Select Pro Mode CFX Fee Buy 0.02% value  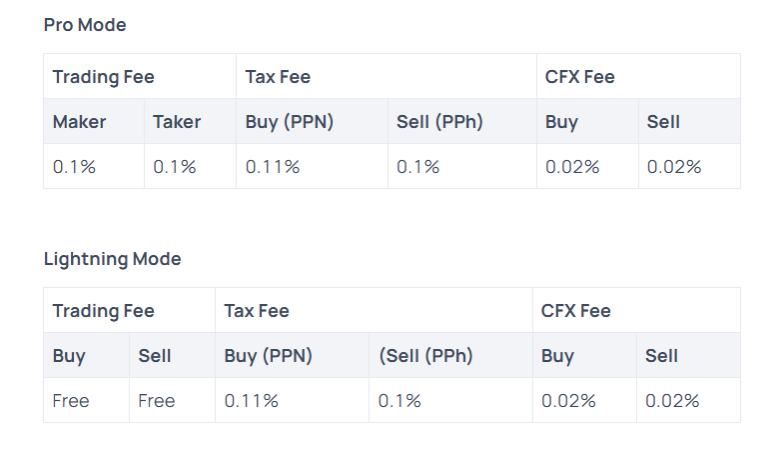[x=572, y=167]
